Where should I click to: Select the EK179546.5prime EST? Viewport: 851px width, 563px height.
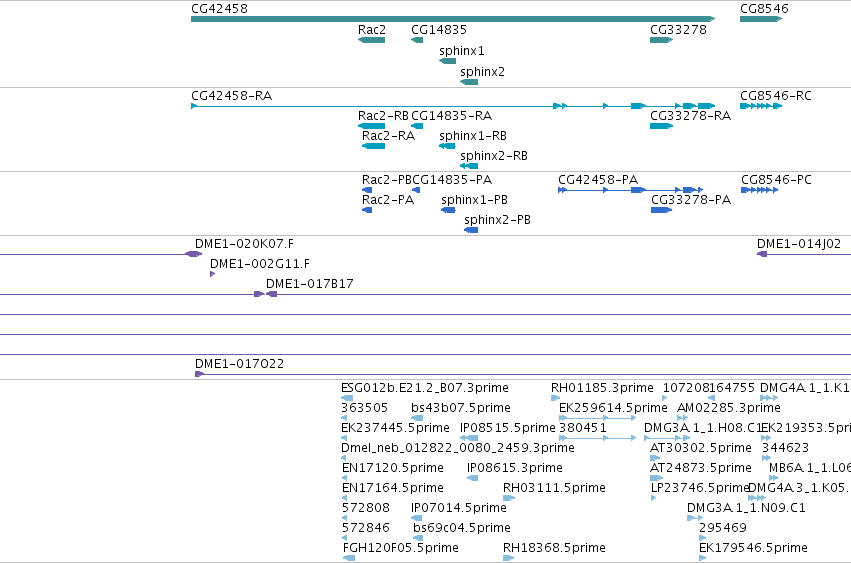click(x=703, y=558)
